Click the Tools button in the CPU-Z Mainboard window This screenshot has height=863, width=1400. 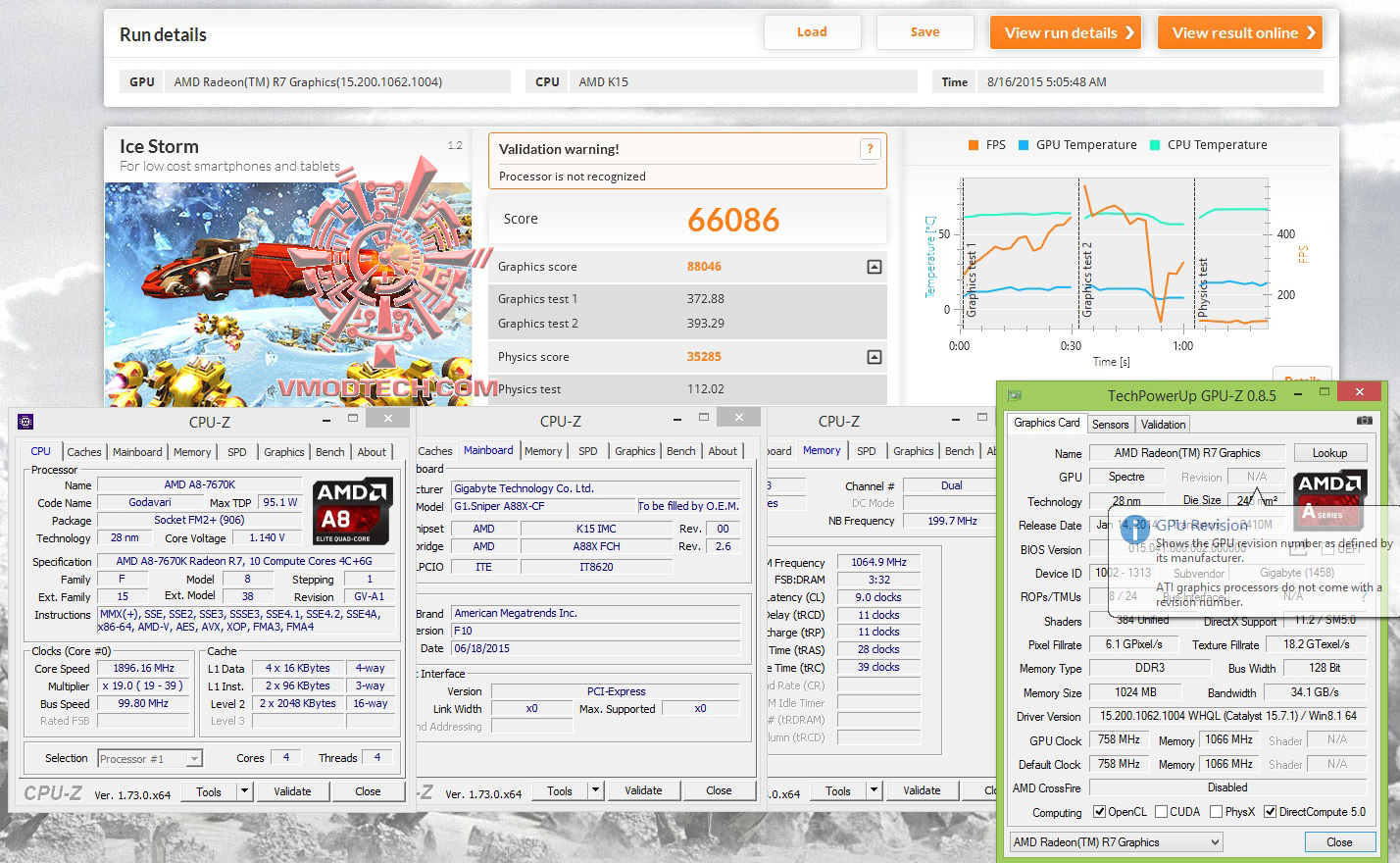(560, 790)
